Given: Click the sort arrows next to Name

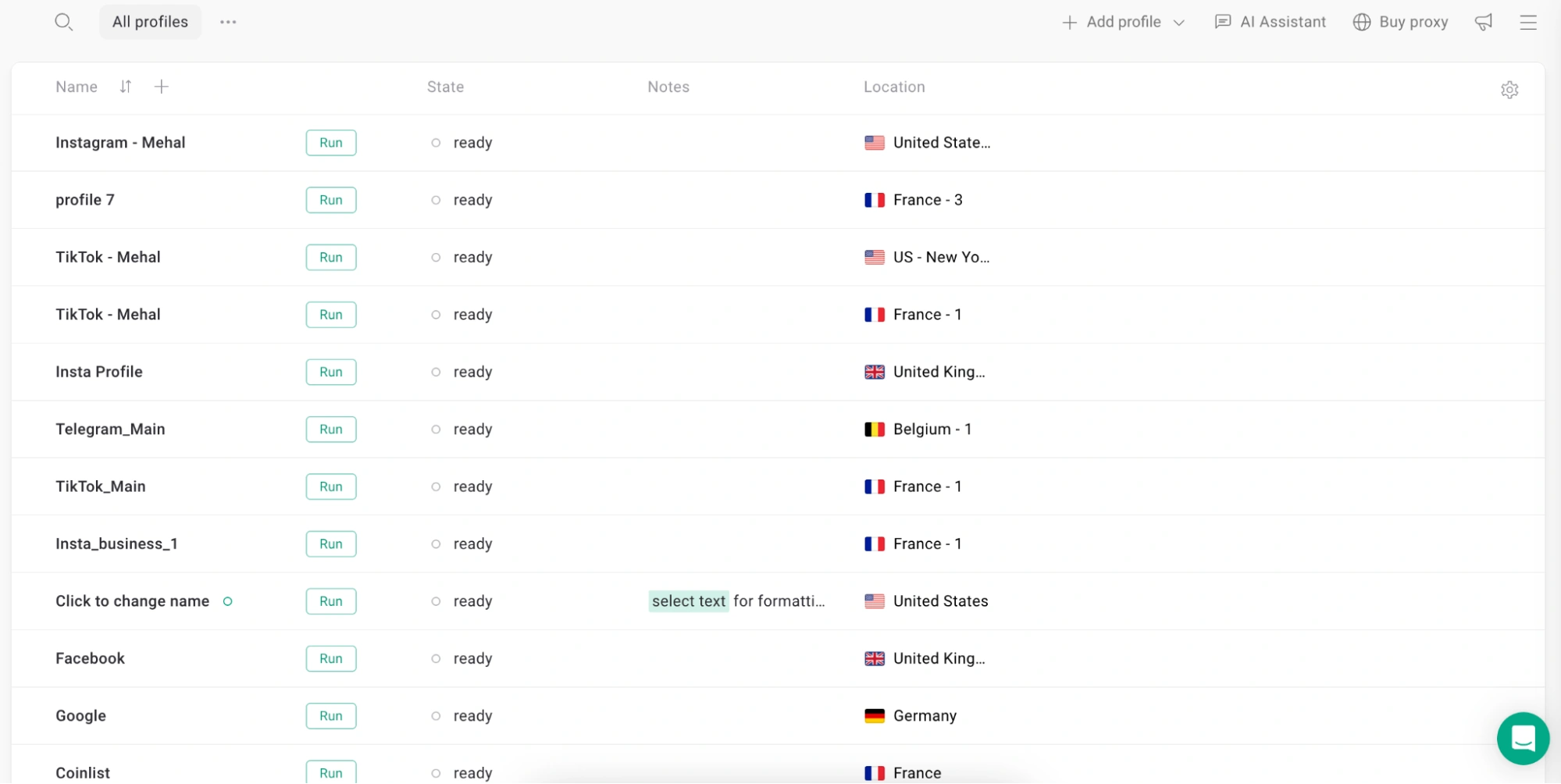Looking at the screenshot, I should coord(126,87).
